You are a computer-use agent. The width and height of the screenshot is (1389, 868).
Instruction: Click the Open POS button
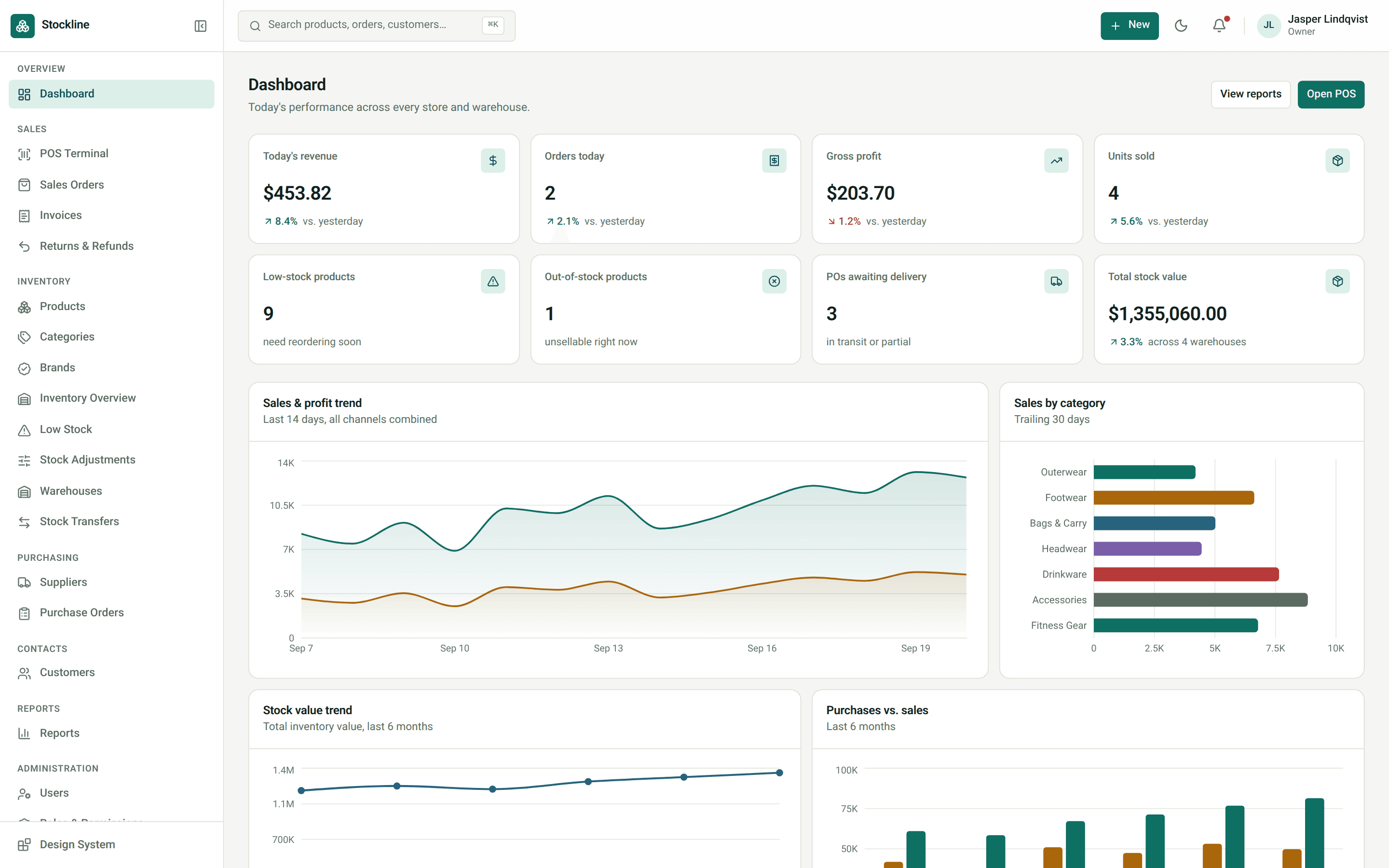point(1331,94)
